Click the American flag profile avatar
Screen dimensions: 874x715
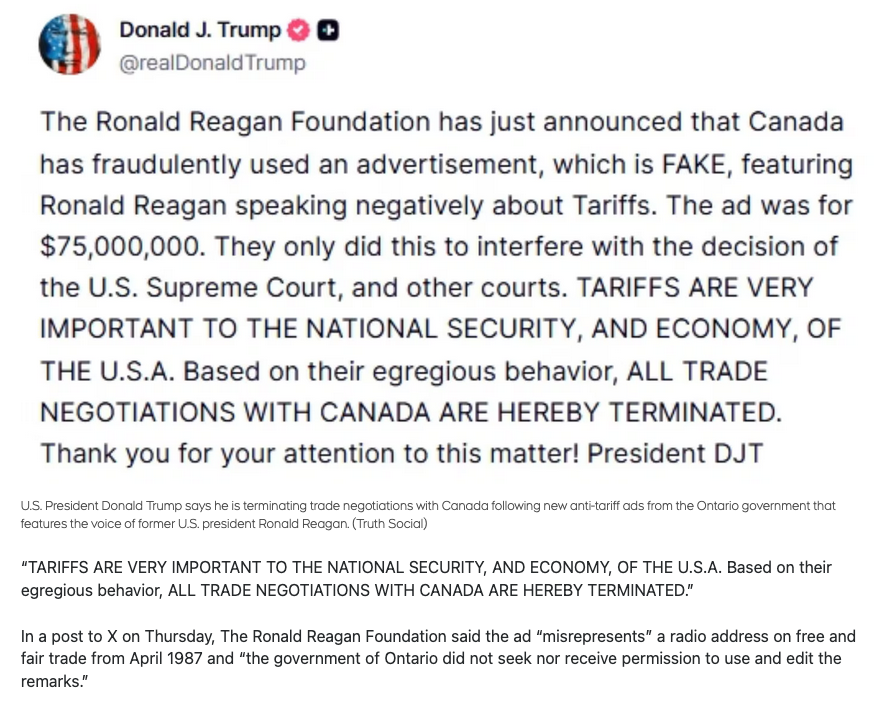pyautogui.click(x=69, y=45)
